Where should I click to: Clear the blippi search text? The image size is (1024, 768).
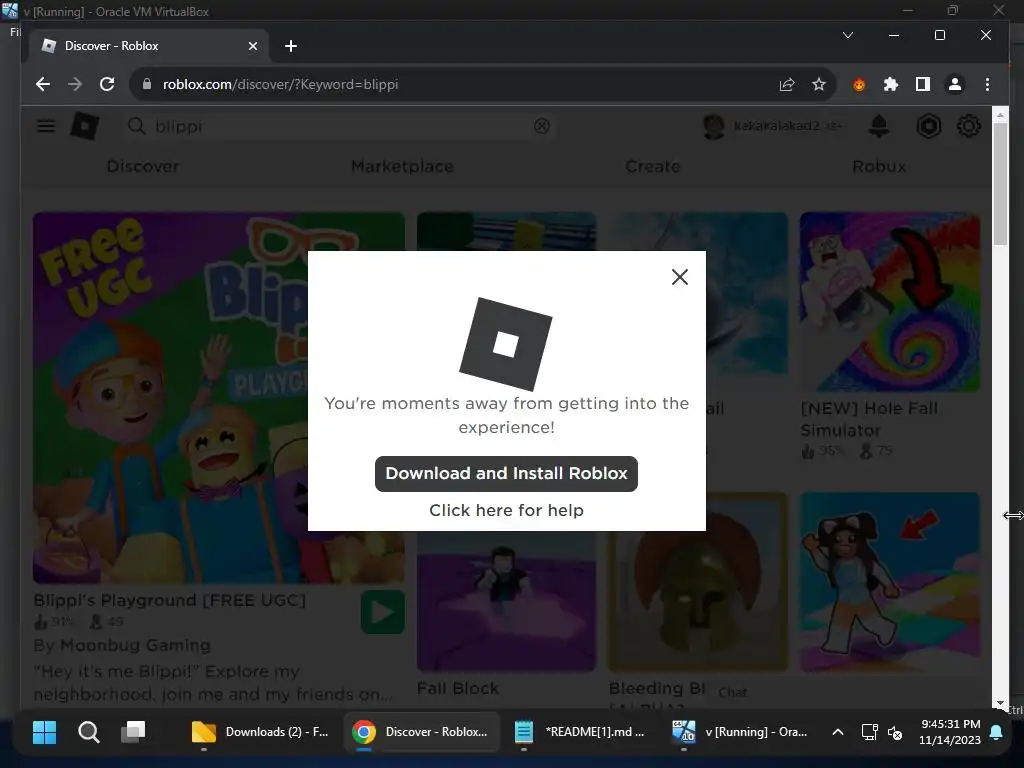[x=541, y=126]
